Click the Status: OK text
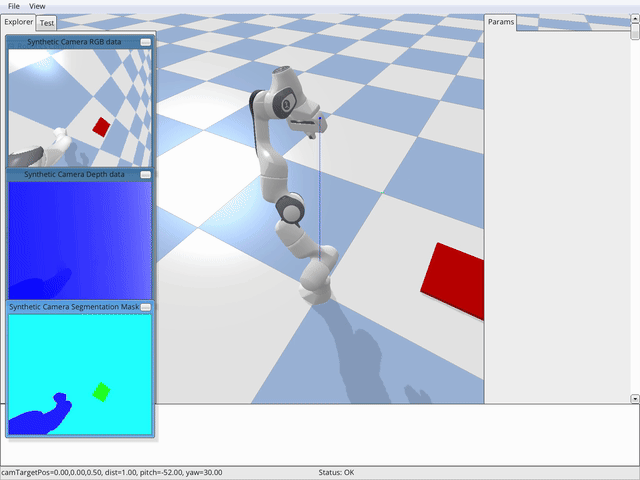 pos(336,472)
